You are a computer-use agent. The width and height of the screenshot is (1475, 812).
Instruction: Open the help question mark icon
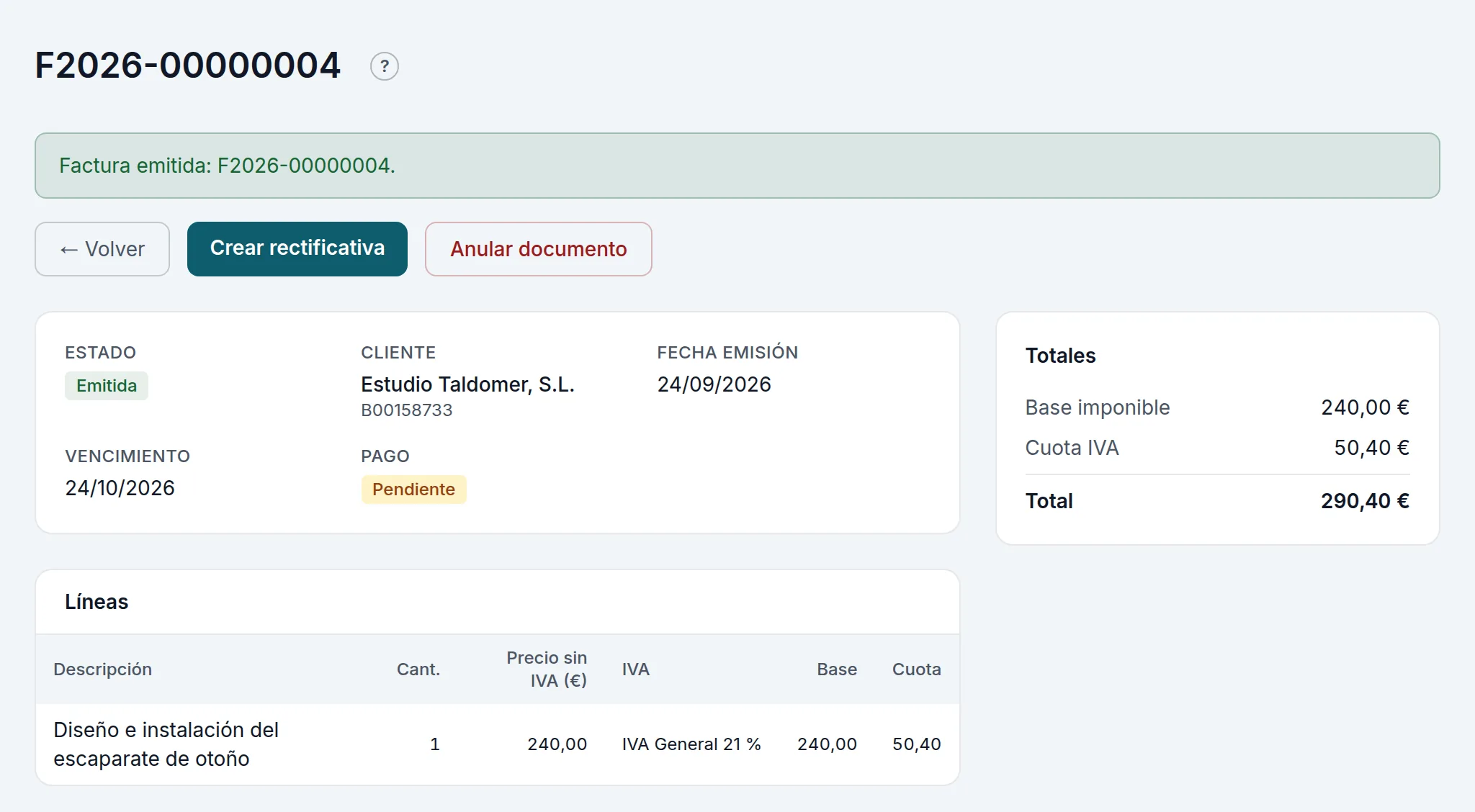coord(385,66)
